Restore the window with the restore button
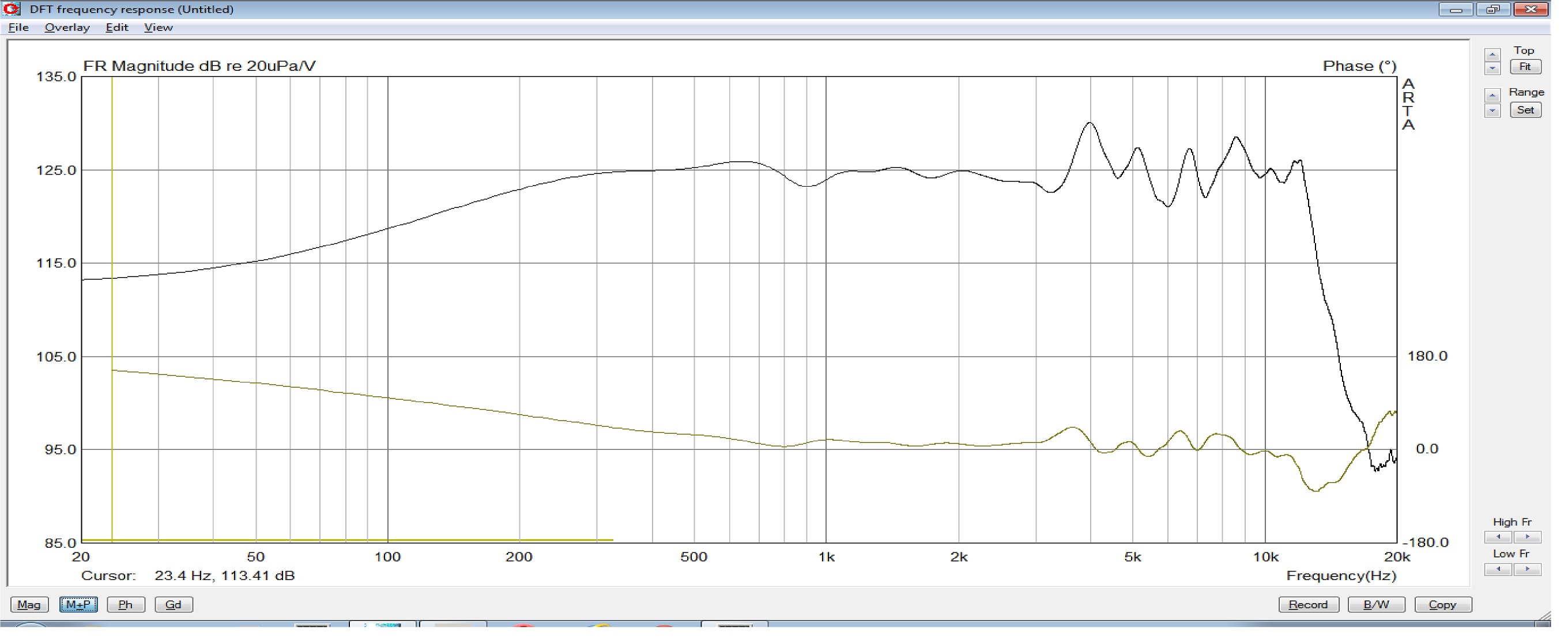This screenshot has height=644, width=1568. (1492, 9)
